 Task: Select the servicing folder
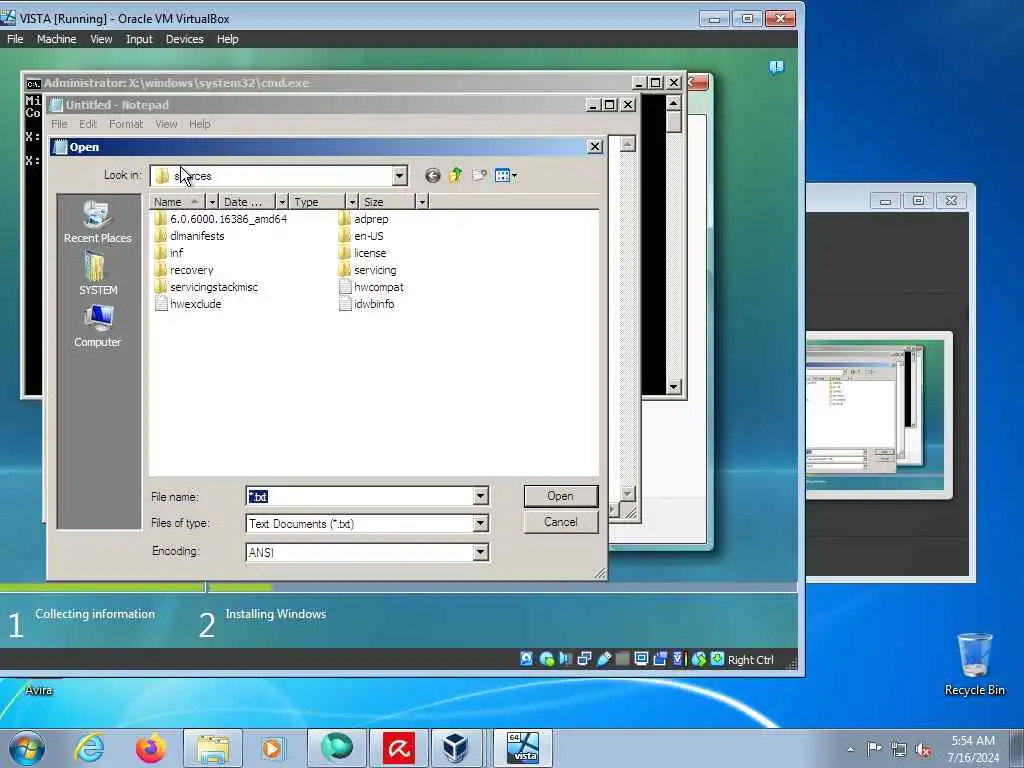pyautogui.click(x=368, y=270)
